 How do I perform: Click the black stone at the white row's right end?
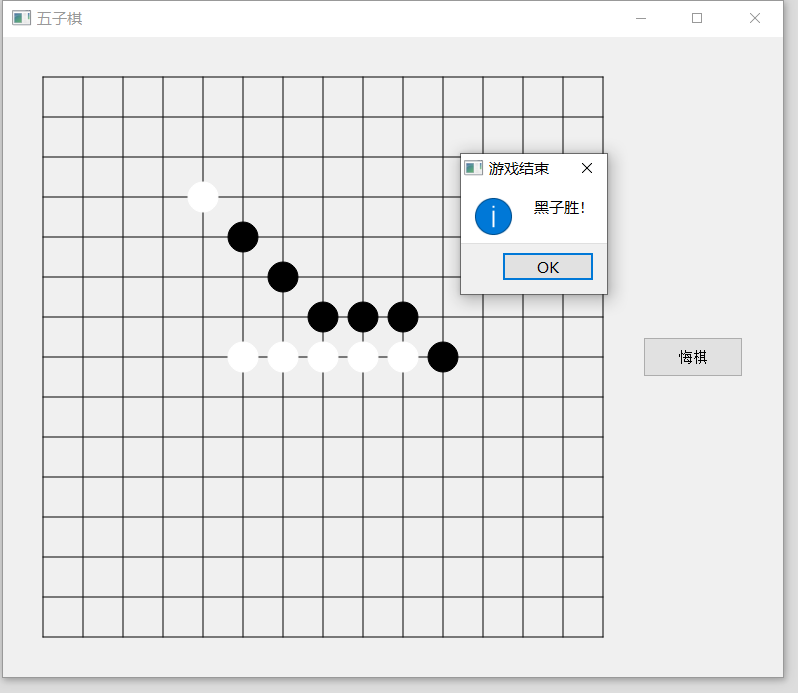443,357
